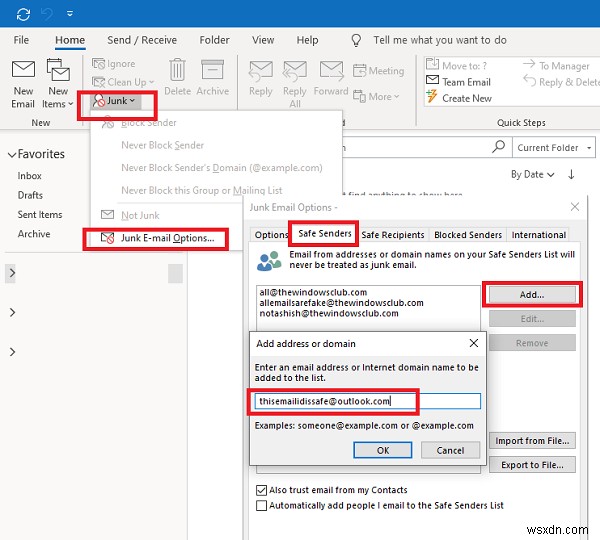Select allemailsarefake@thewindowsclub.com entry
The image size is (600, 540).
pyautogui.click(x=341, y=303)
